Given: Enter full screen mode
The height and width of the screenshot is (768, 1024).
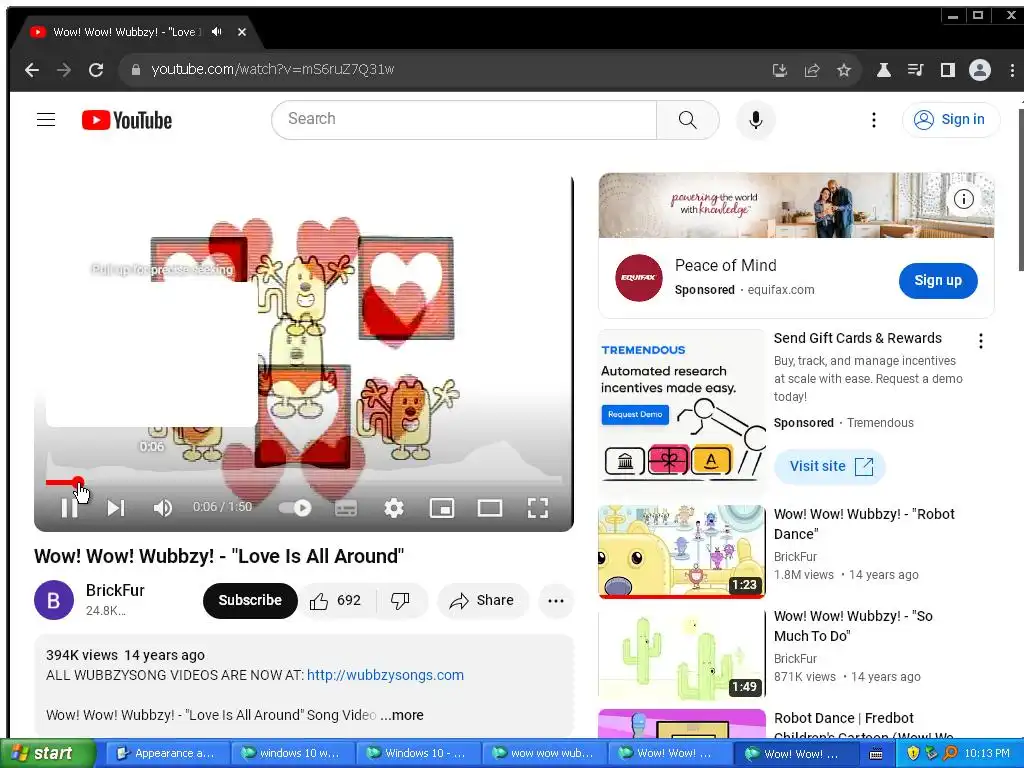Looking at the screenshot, I should pos(537,508).
